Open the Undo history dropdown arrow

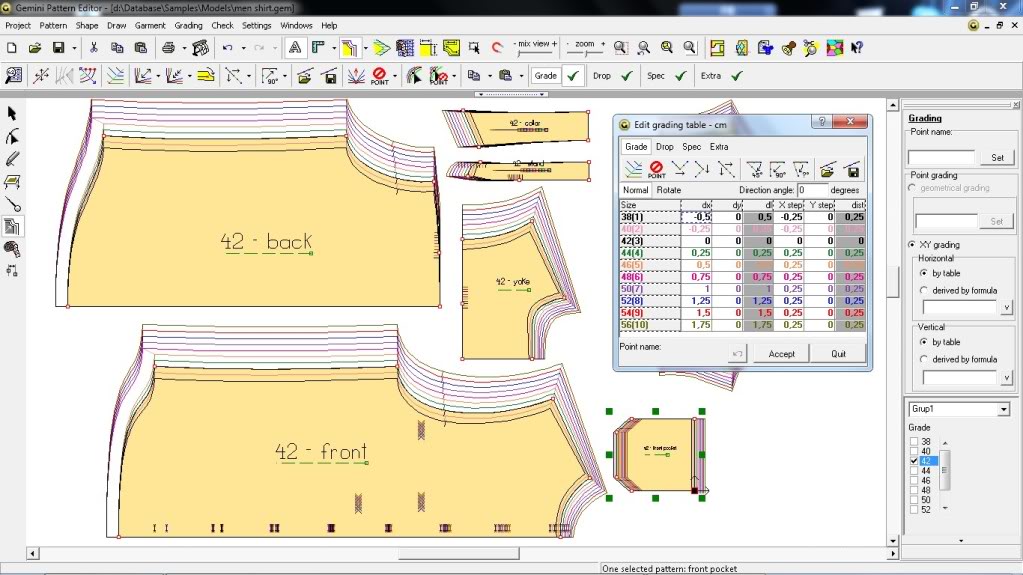pyautogui.click(x=243, y=47)
